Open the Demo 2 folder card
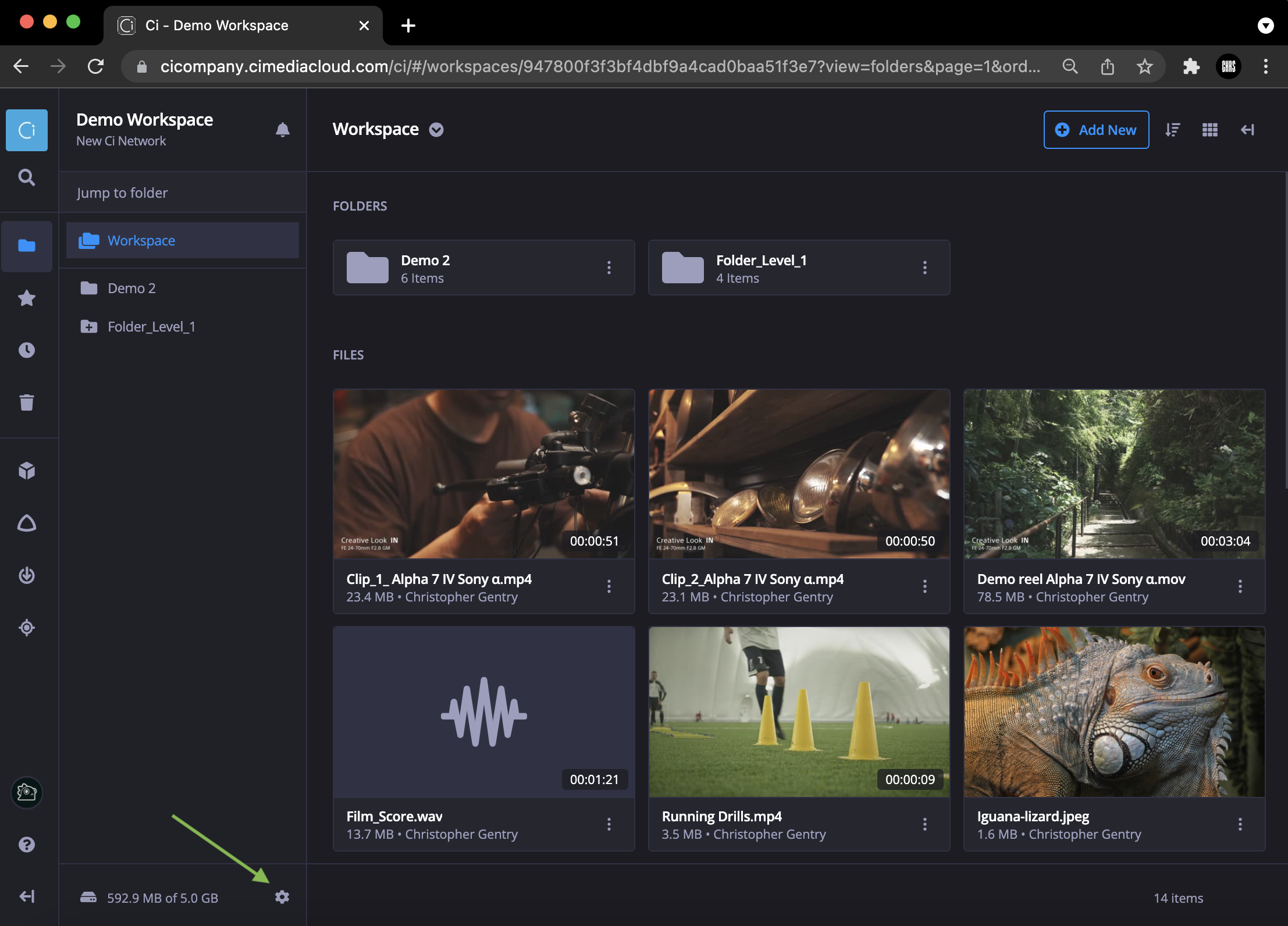The image size is (1288, 926). click(483, 268)
